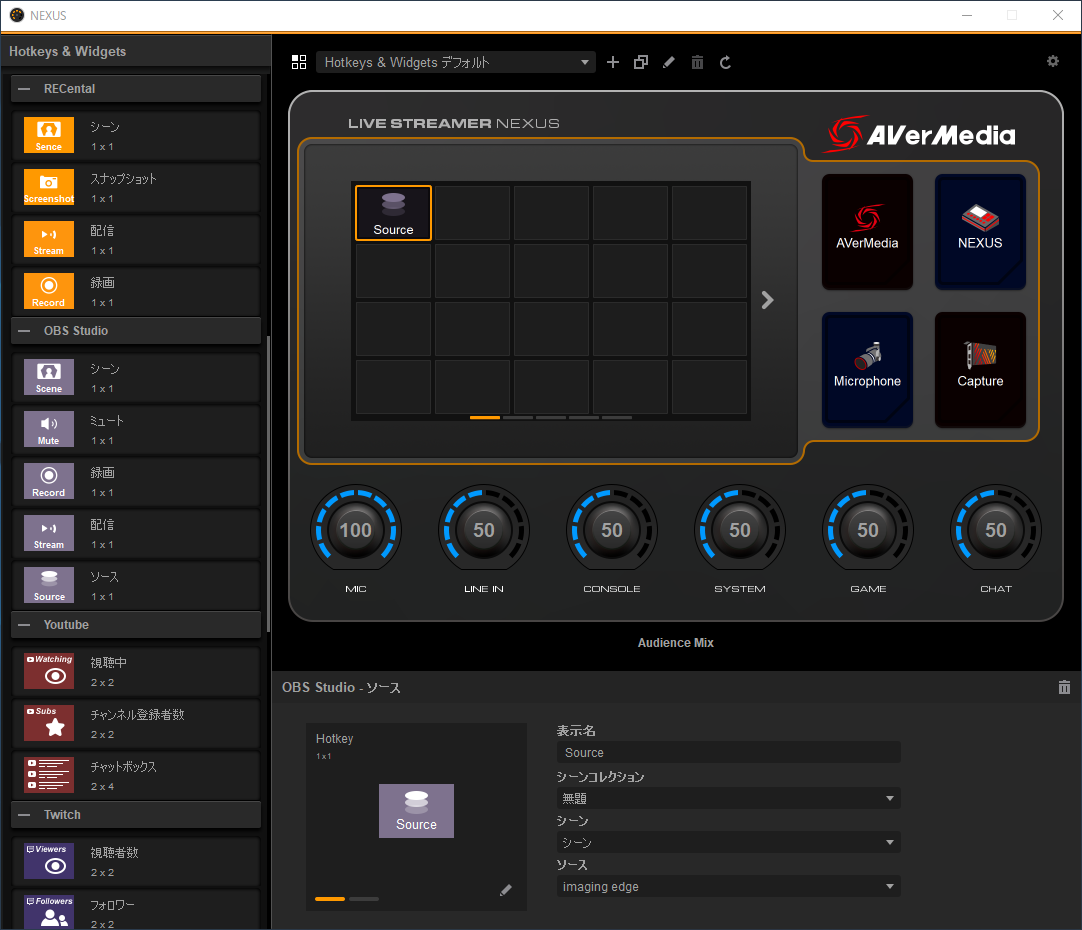Viewport: 1082px width, 930px height.
Task: Select the 視聴中 widget row text
Action: (x=108, y=662)
